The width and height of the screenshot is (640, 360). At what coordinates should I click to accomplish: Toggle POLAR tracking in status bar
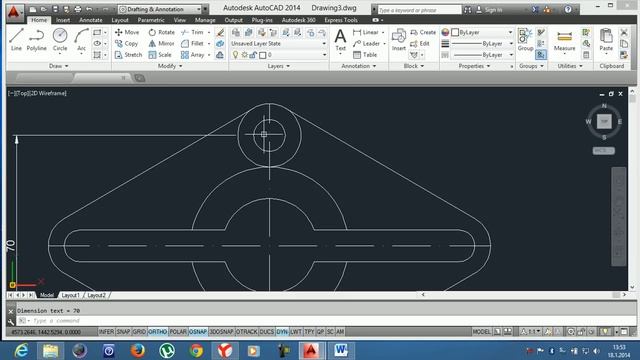(x=178, y=332)
